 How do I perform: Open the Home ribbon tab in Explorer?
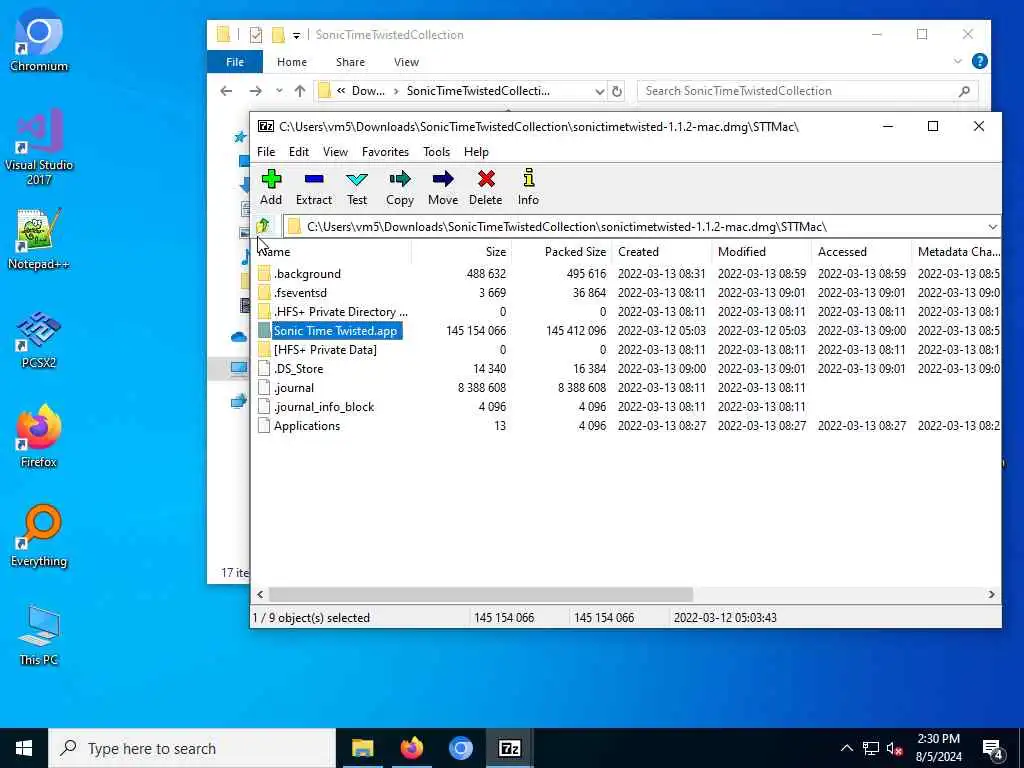pyautogui.click(x=291, y=62)
